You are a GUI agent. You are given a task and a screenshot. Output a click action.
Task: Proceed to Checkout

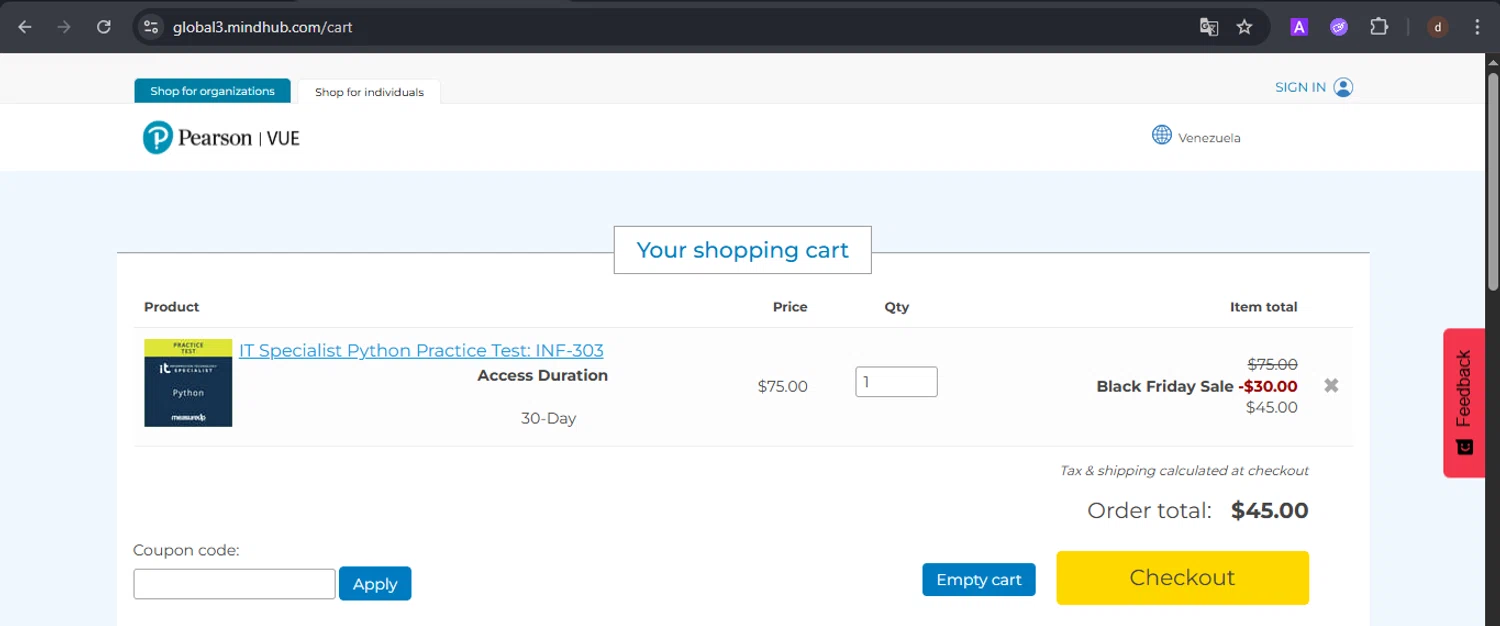[1182, 578]
